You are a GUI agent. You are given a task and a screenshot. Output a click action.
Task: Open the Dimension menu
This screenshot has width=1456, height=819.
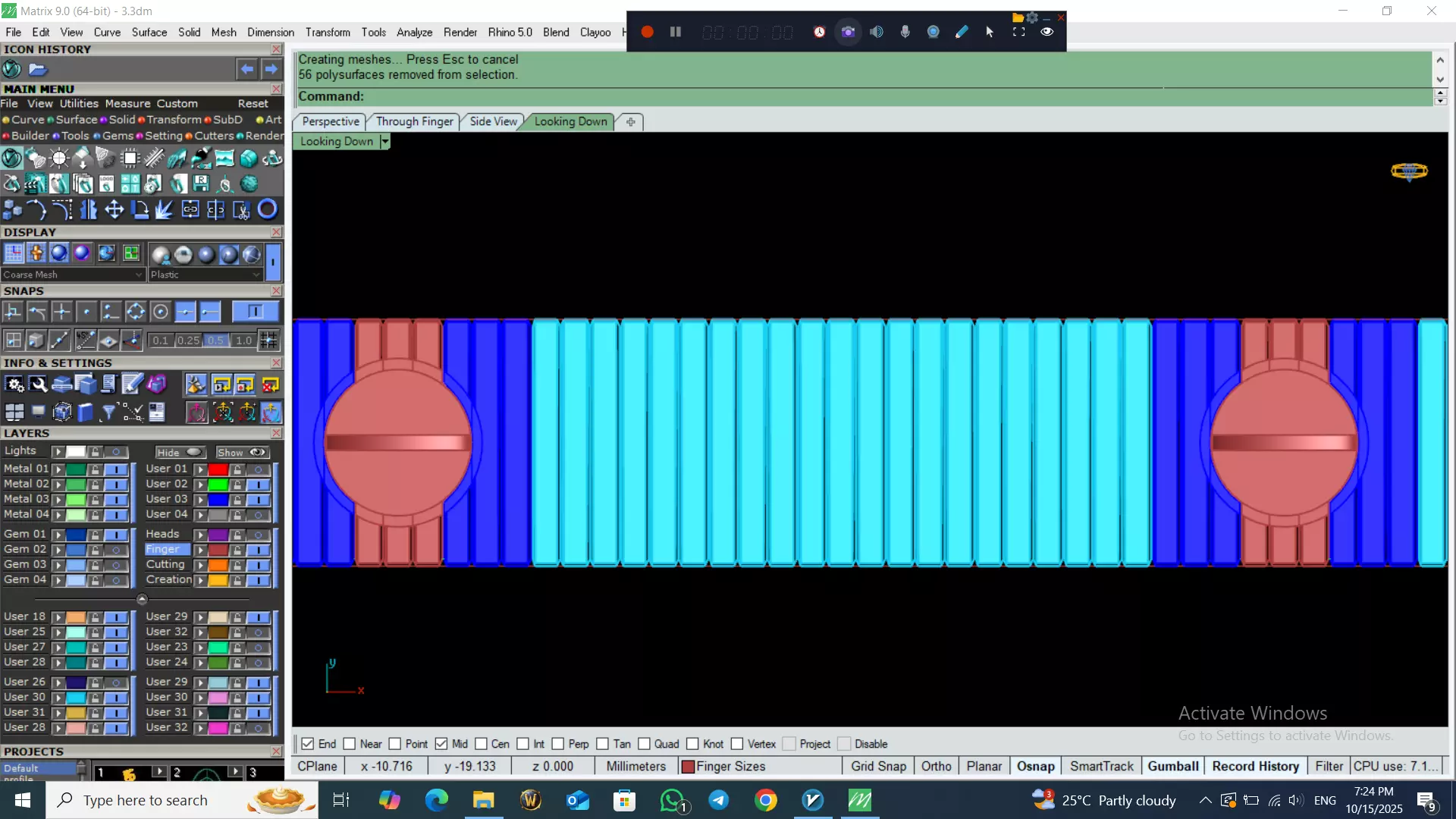[270, 32]
